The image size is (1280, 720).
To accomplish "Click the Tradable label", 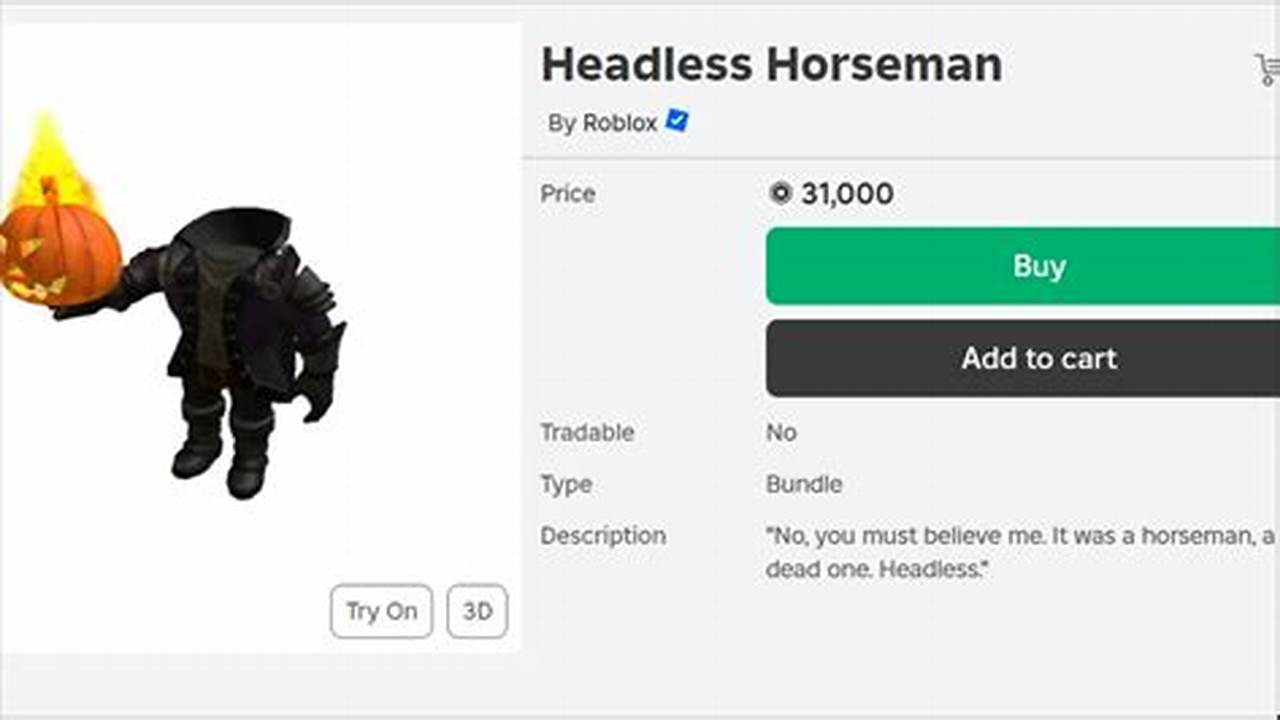I will pyautogui.click(x=587, y=433).
